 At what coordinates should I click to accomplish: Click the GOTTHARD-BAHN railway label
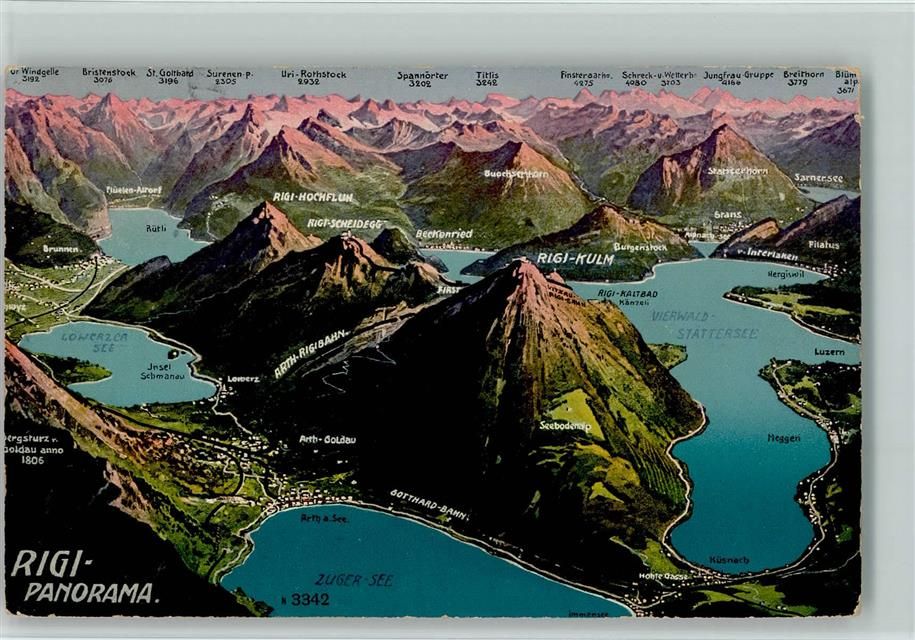coord(429,504)
